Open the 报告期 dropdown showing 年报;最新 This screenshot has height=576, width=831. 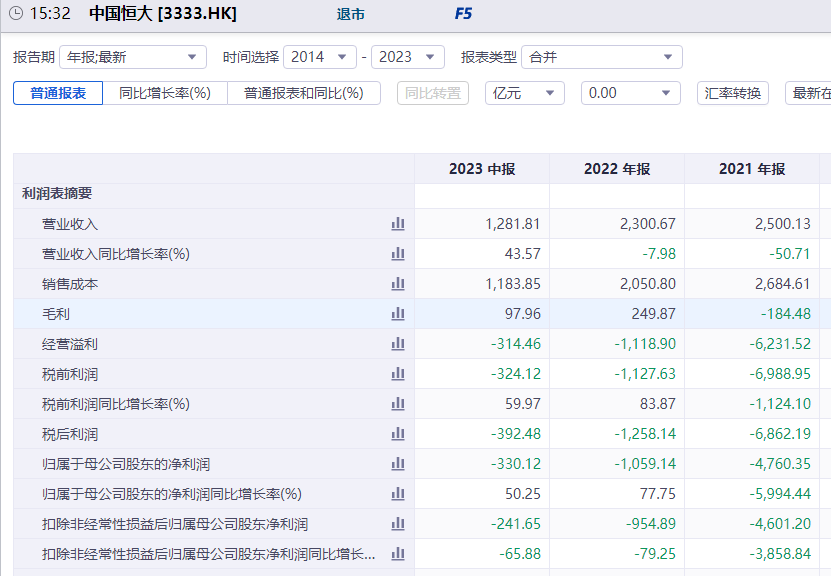click(x=133, y=57)
